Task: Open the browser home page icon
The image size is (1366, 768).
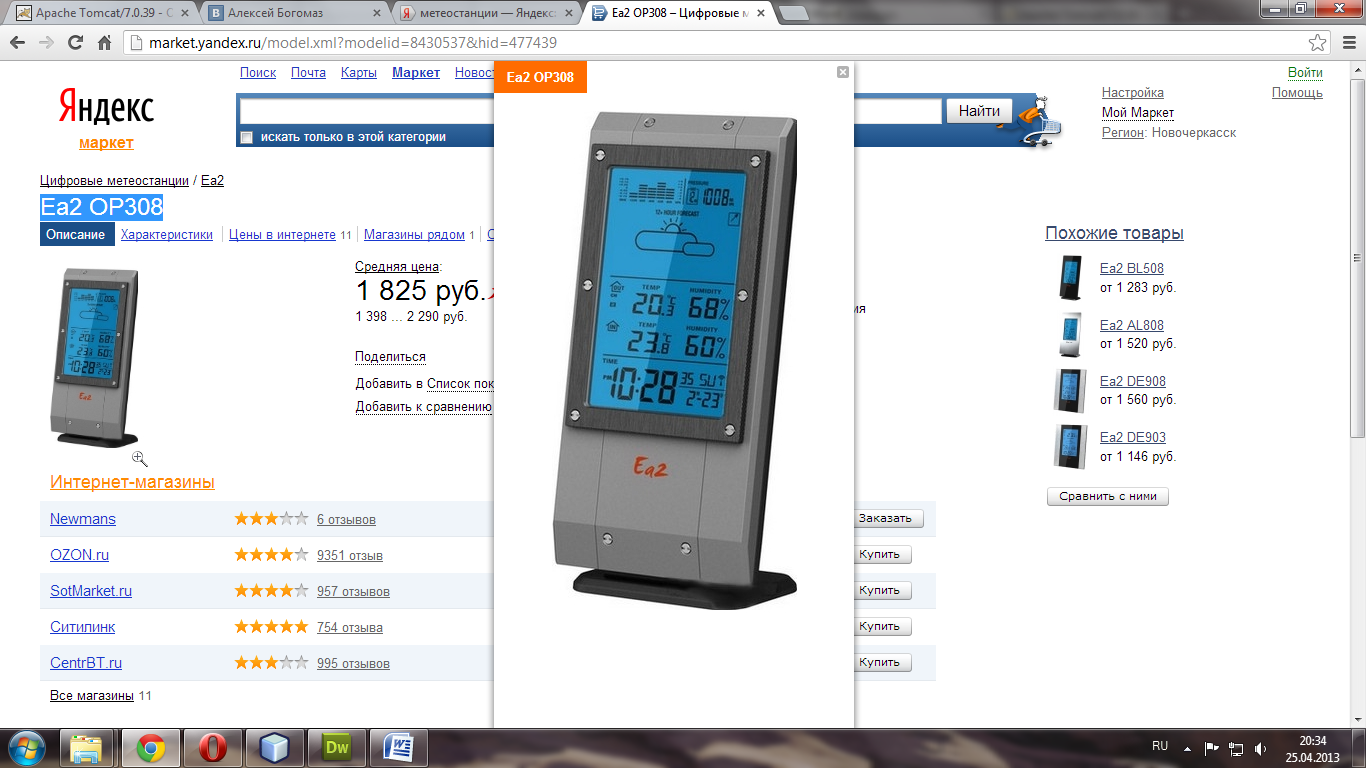Action: (104, 43)
